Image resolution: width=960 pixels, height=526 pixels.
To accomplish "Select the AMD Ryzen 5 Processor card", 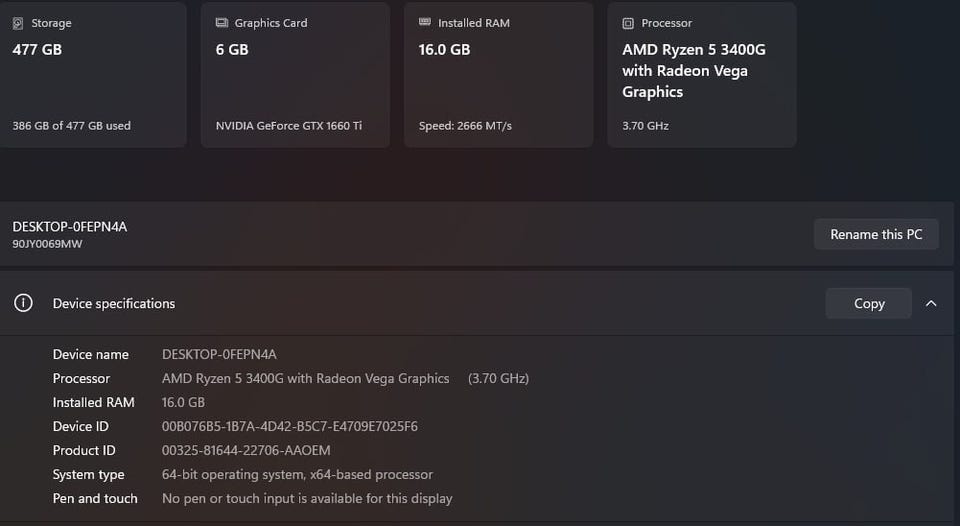I will (x=702, y=74).
